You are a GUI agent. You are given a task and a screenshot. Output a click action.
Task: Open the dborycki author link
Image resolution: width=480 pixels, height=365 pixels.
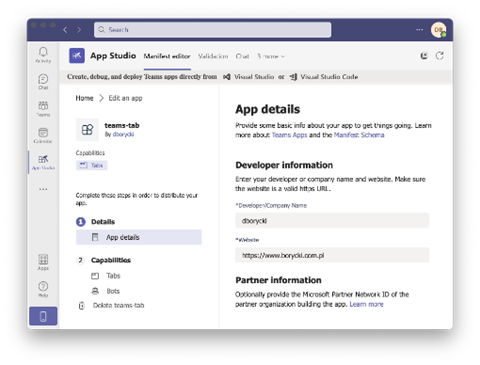pos(123,134)
